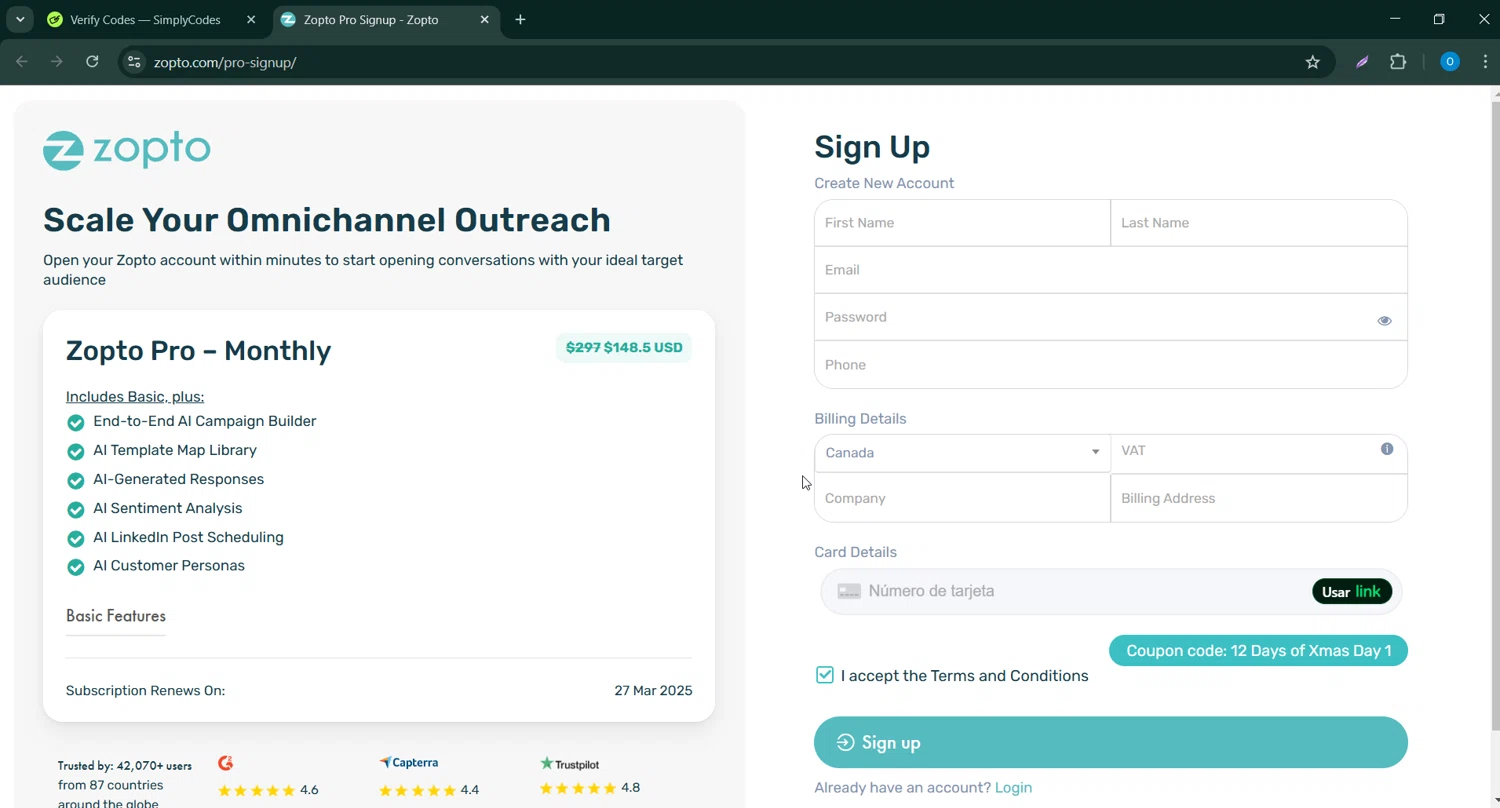
Task: Go back to the previous page
Action: (22, 62)
